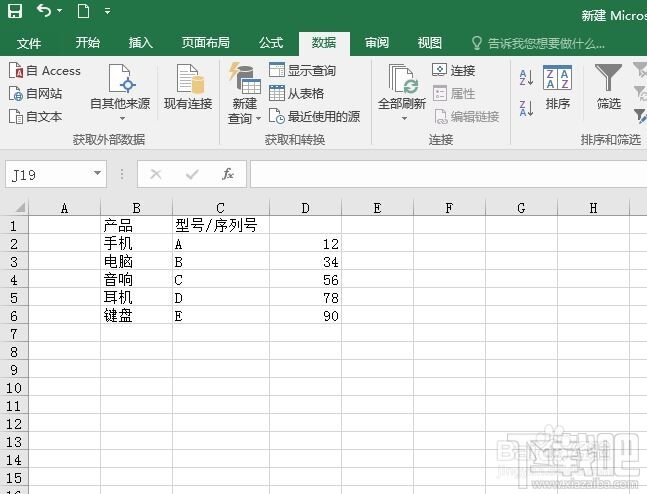The image size is (647, 494).
Task: Expand the 新建查询 dropdown arrow
Action: coord(258,119)
